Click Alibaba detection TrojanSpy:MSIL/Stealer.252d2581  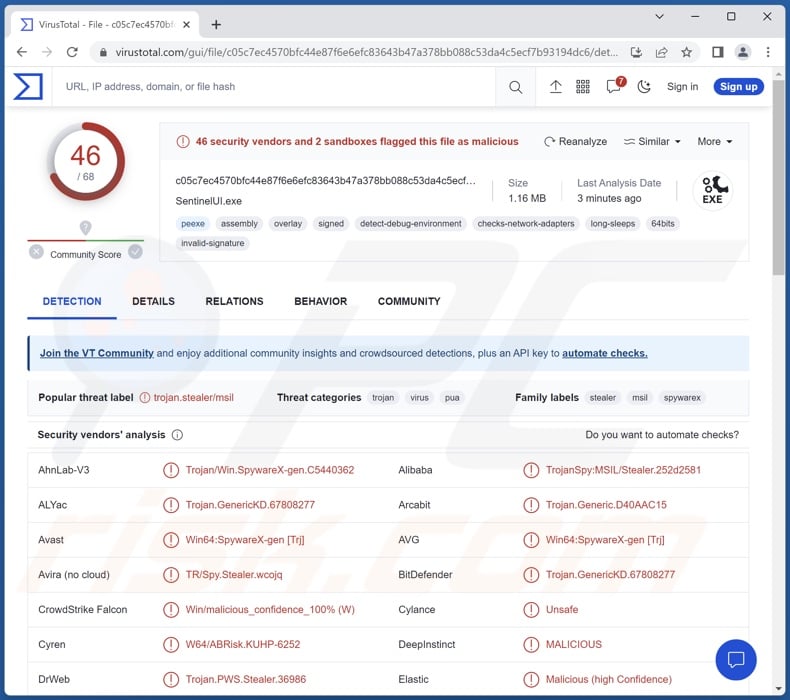(623, 470)
